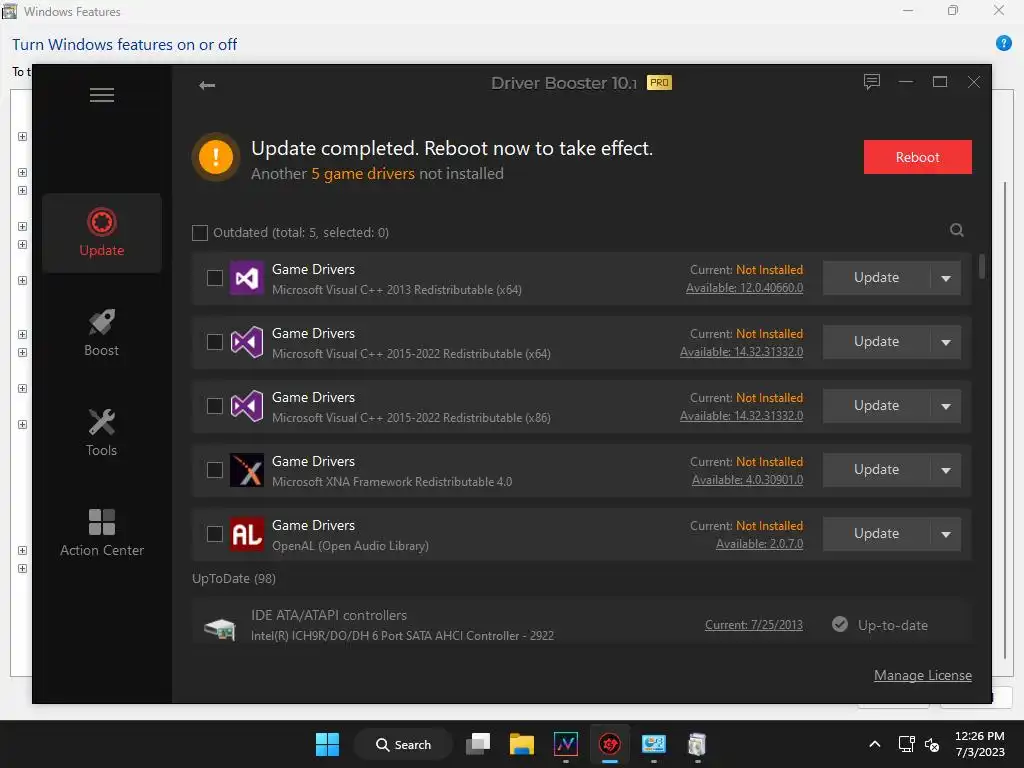This screenshot has width=1024, height=768.
Task: Check the Visual C++ 2013 Redistributable (x64) box
Action: 215,278
